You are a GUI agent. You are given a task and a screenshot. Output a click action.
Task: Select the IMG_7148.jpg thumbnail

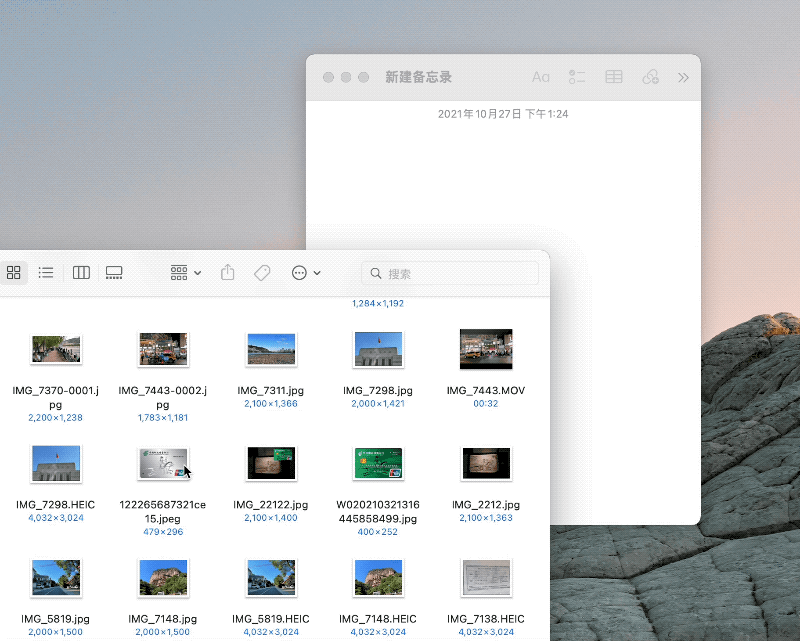point(163,578)
